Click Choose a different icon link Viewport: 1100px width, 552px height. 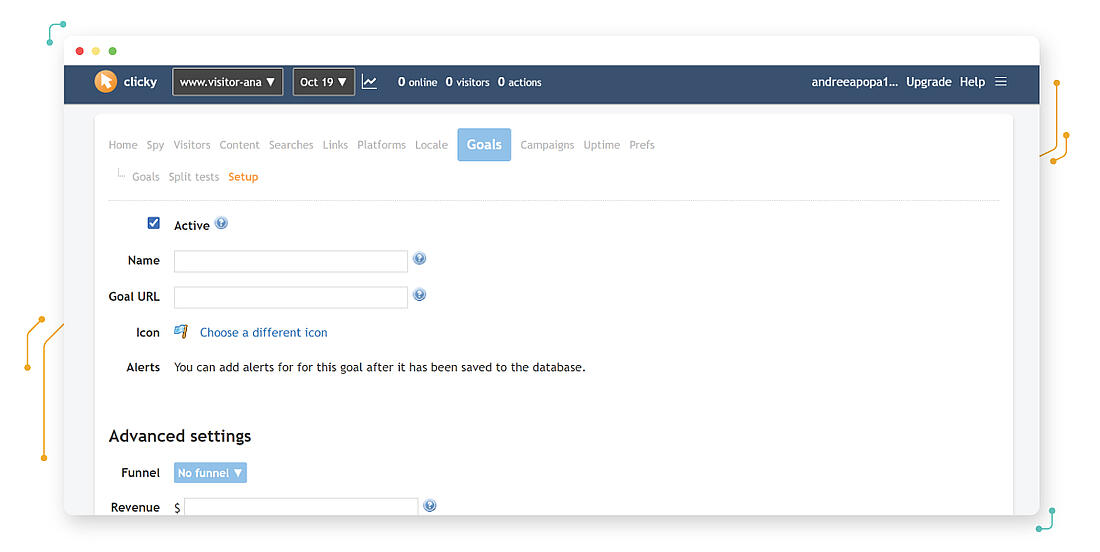pos(264,332)
